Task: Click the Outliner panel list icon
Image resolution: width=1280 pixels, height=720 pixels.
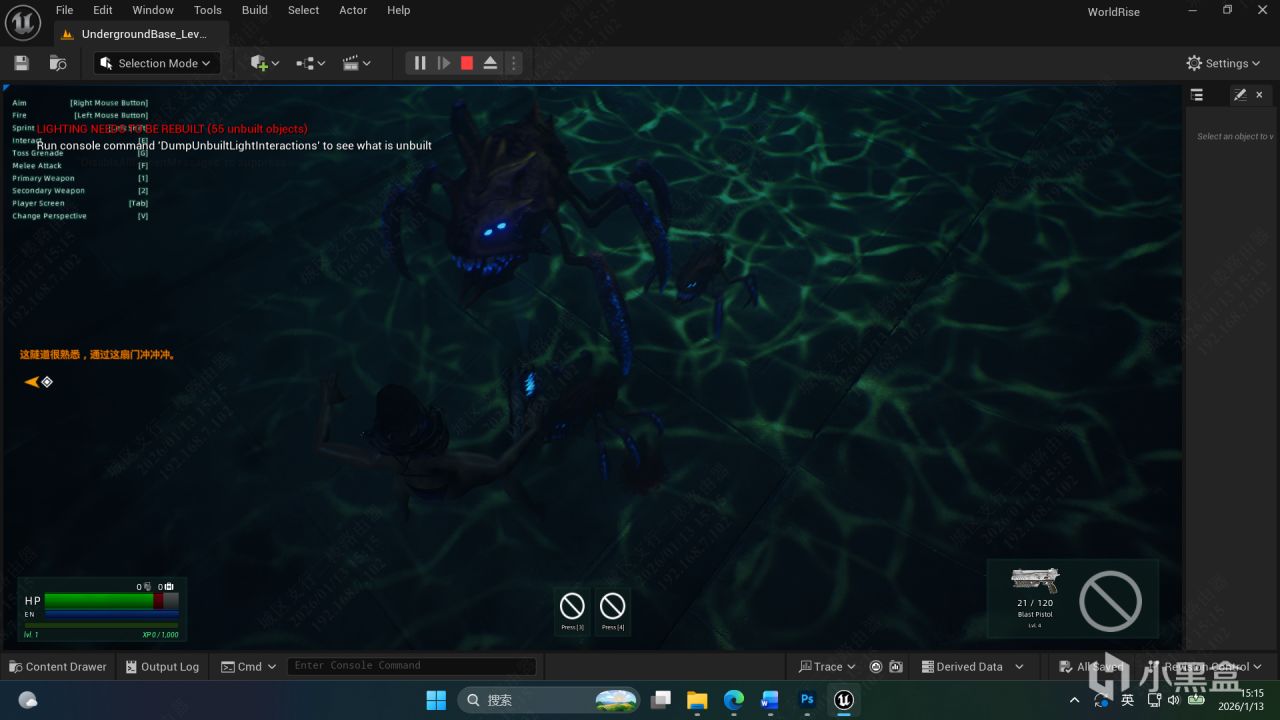Action: click(1196, 95)
